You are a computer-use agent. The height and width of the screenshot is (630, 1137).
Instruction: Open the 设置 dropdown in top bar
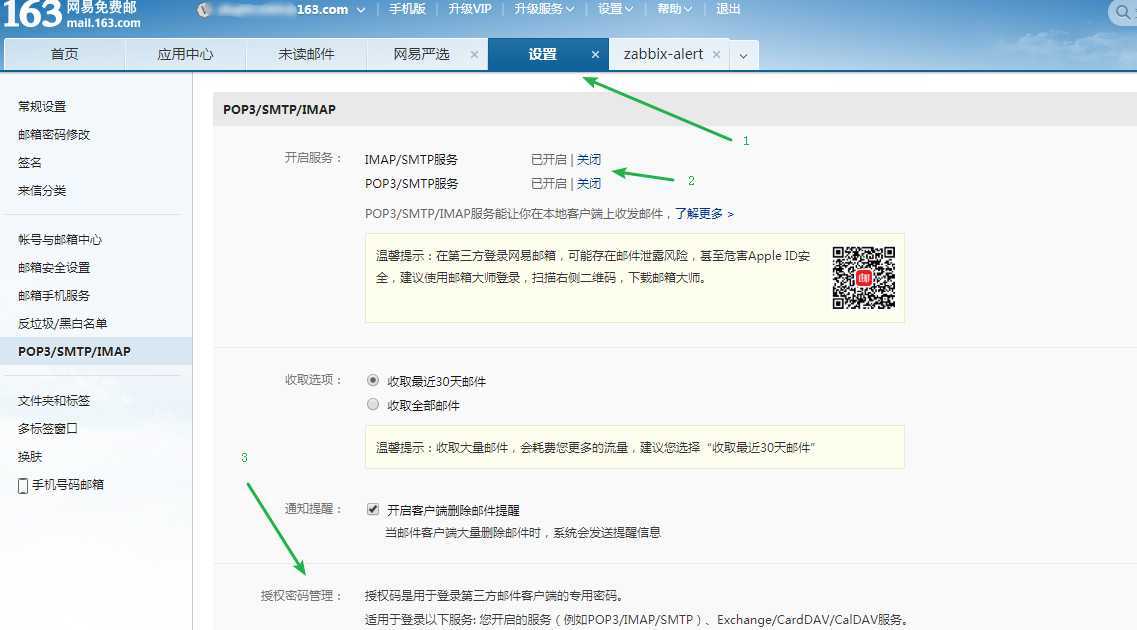pyautogui.click(x=615, y=9)
